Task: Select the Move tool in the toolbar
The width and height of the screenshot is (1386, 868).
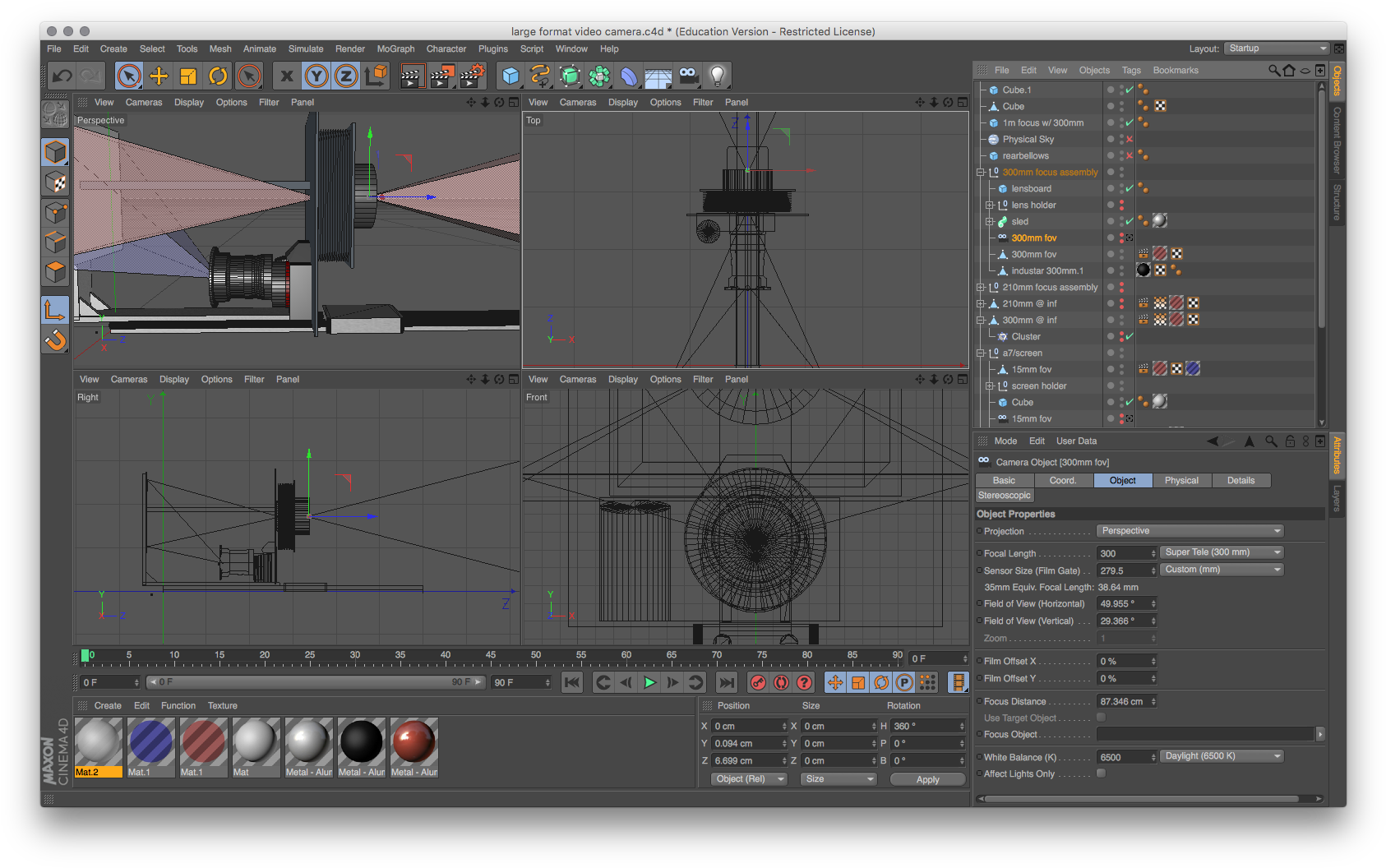Action: point(159,76)
